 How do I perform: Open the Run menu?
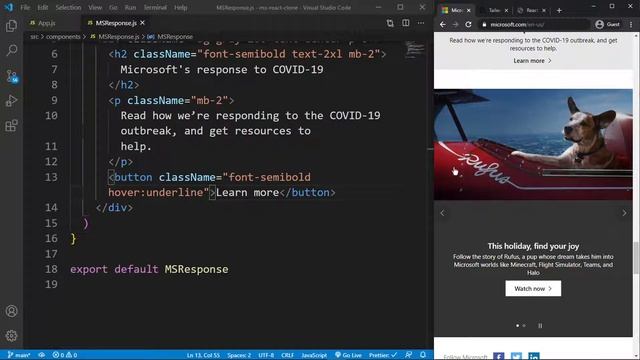coord(130,7)
